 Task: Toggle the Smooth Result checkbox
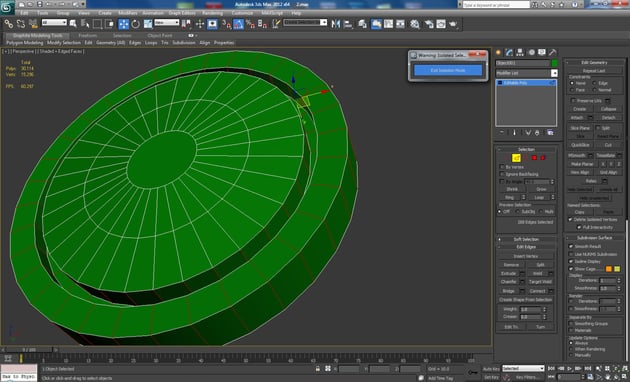(571, 246)
